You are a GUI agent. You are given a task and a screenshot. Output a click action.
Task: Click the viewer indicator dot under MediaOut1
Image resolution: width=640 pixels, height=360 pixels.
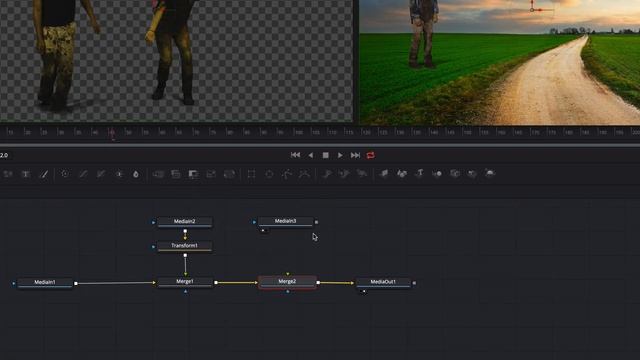pyautogui.click(x=364, y=291)
